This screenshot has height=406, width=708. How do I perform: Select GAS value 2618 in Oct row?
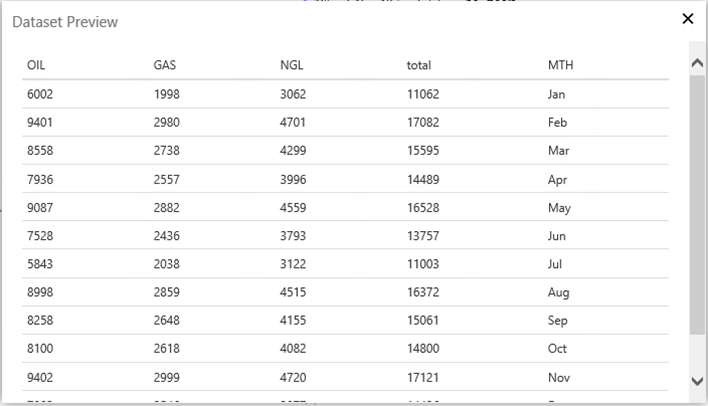click(168, 349)
